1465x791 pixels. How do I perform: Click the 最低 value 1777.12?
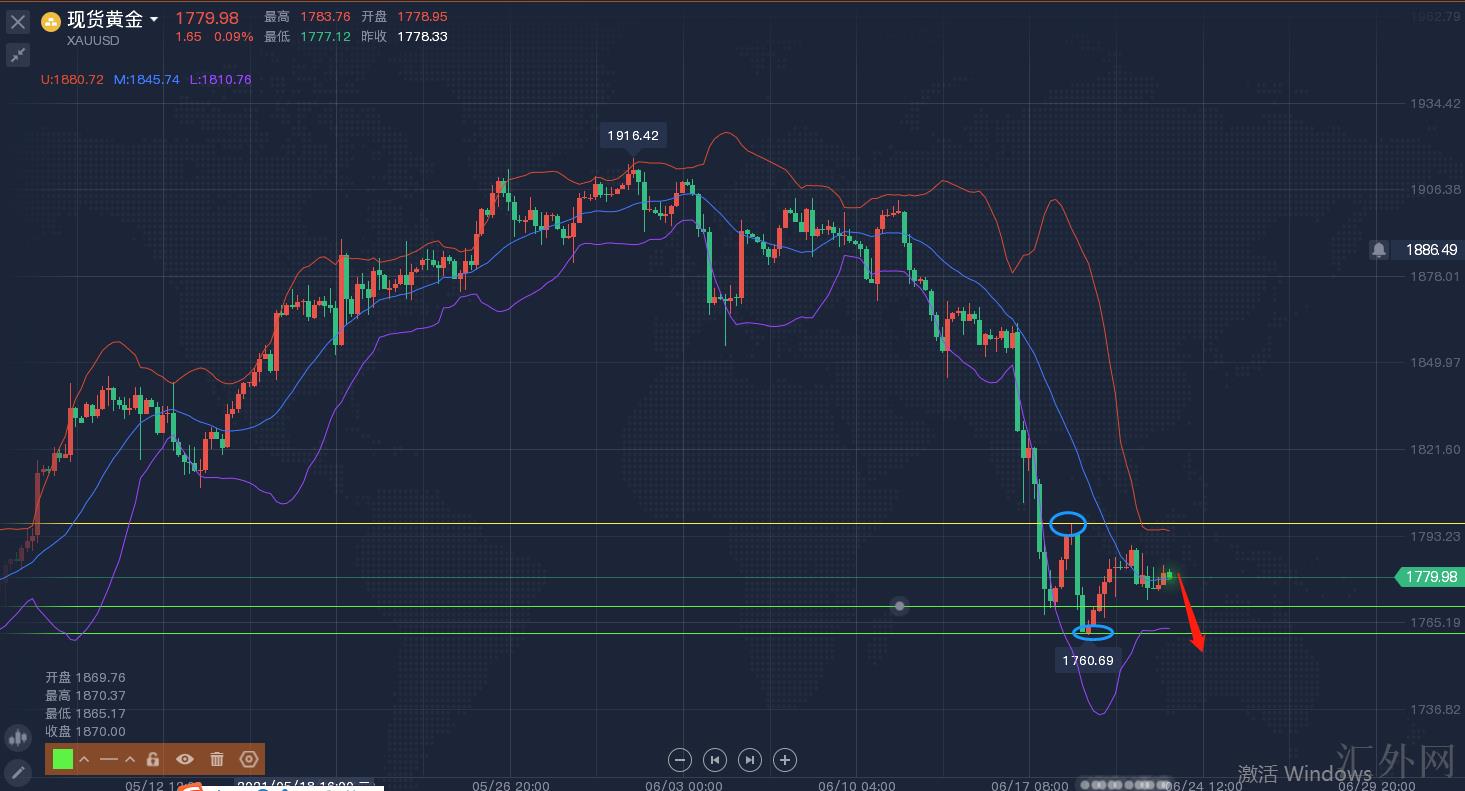pyautogui.click(x=325, y=37)
